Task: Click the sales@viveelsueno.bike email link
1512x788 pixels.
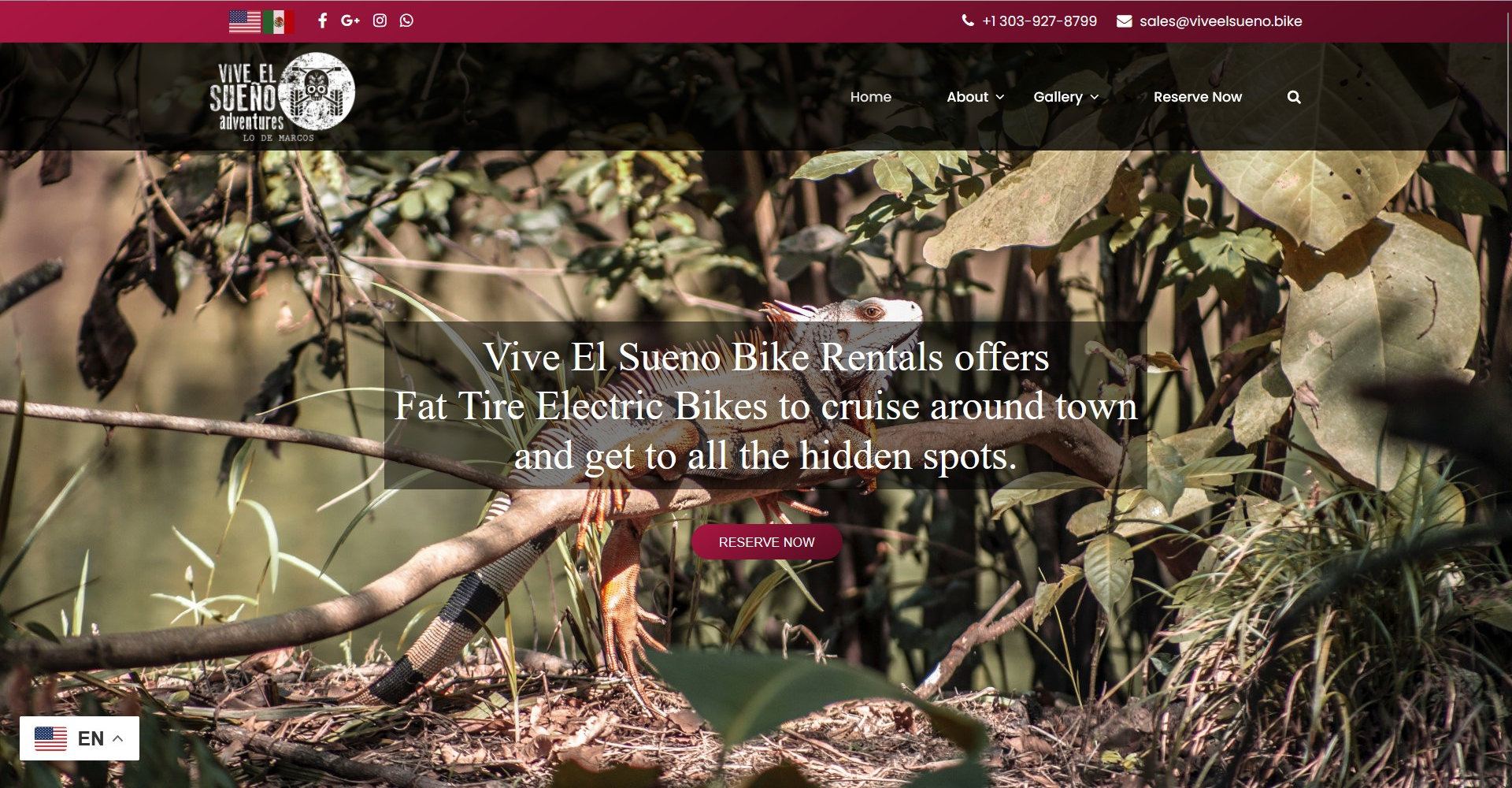Action: click(1221, 21)
